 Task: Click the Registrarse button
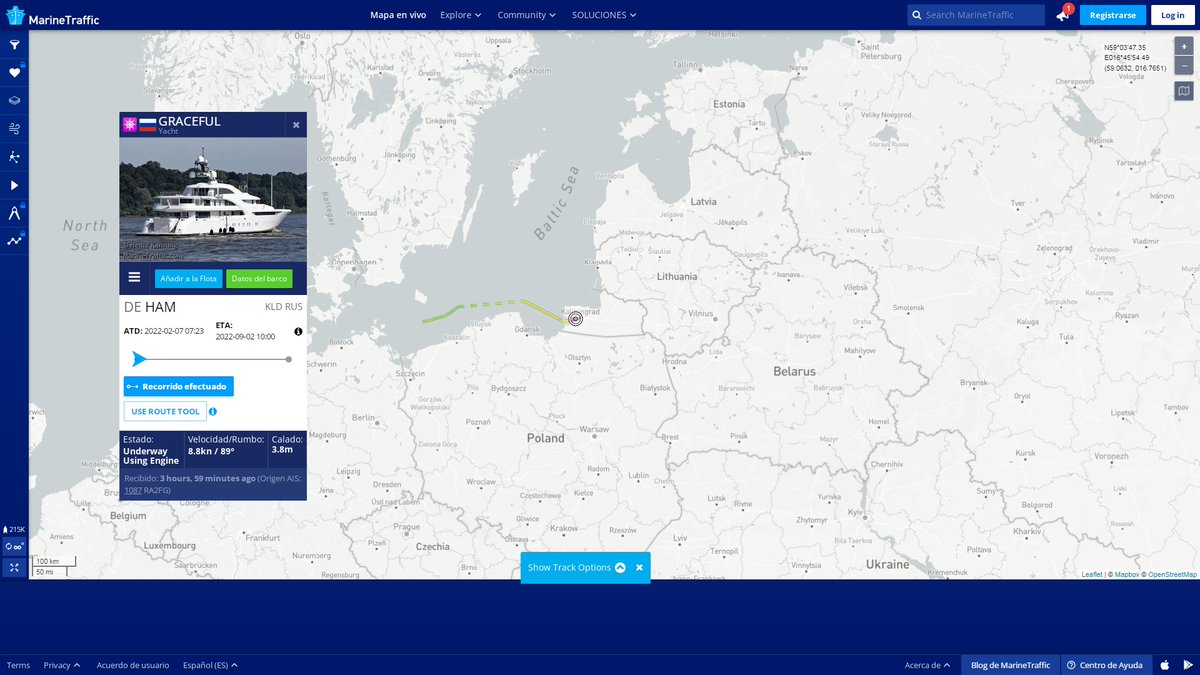(1112, 15)
